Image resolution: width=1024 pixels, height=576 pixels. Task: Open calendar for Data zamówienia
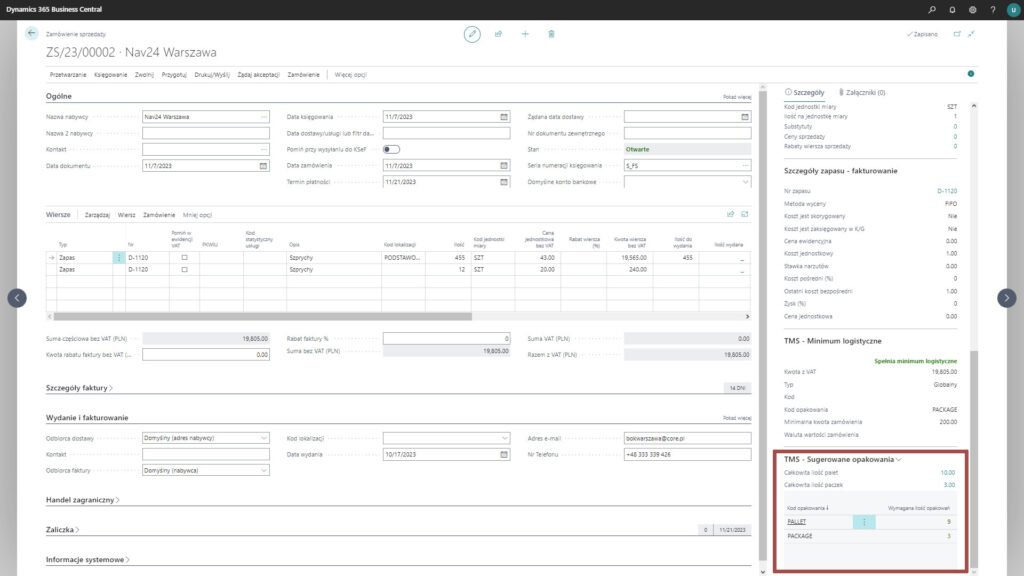(x=504, y=166)
